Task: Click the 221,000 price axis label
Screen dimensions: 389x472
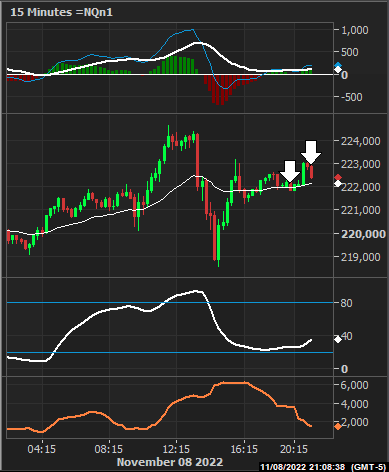Action: pos(360,210)
